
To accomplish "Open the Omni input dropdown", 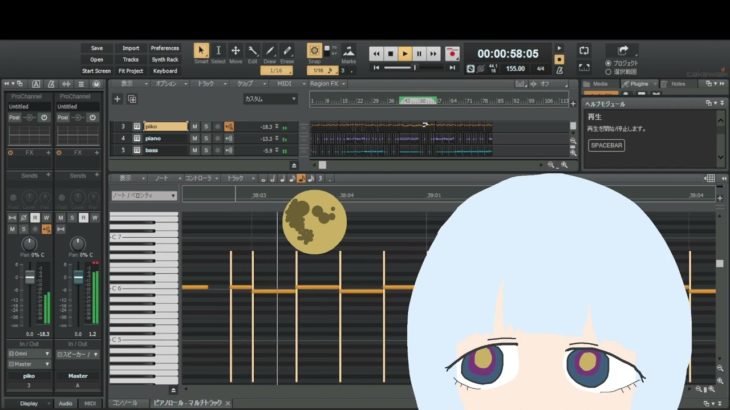I will (x=29, y=354).
